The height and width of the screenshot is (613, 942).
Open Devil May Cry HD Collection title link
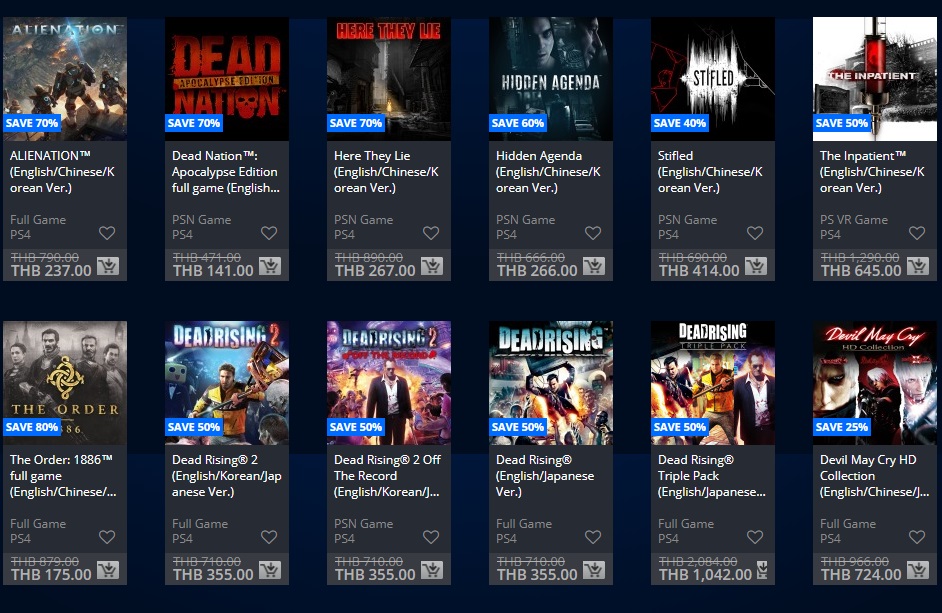coord(875,476)
